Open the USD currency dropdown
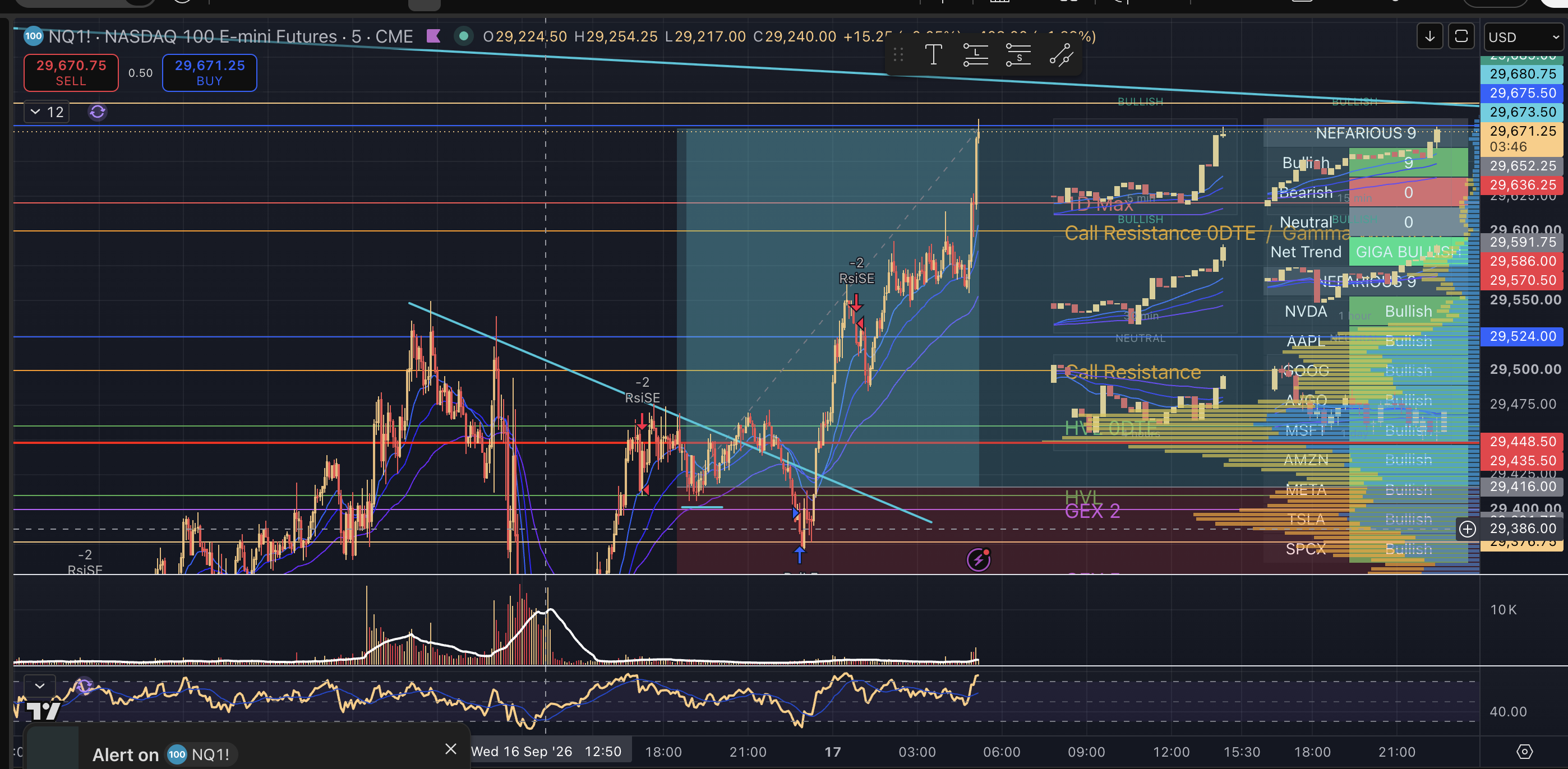The height and width of the screenshot is (769, 1568). [x=1524, y=37]
